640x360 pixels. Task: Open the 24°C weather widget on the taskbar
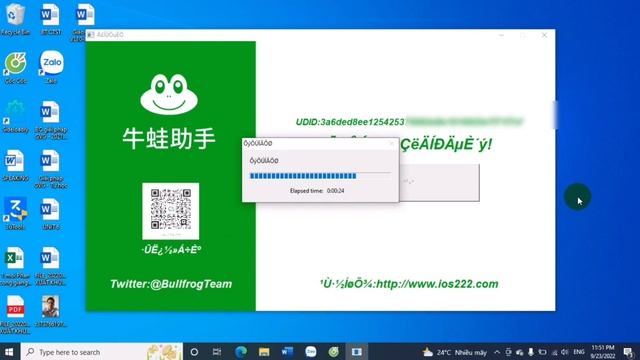coord(455,352)
